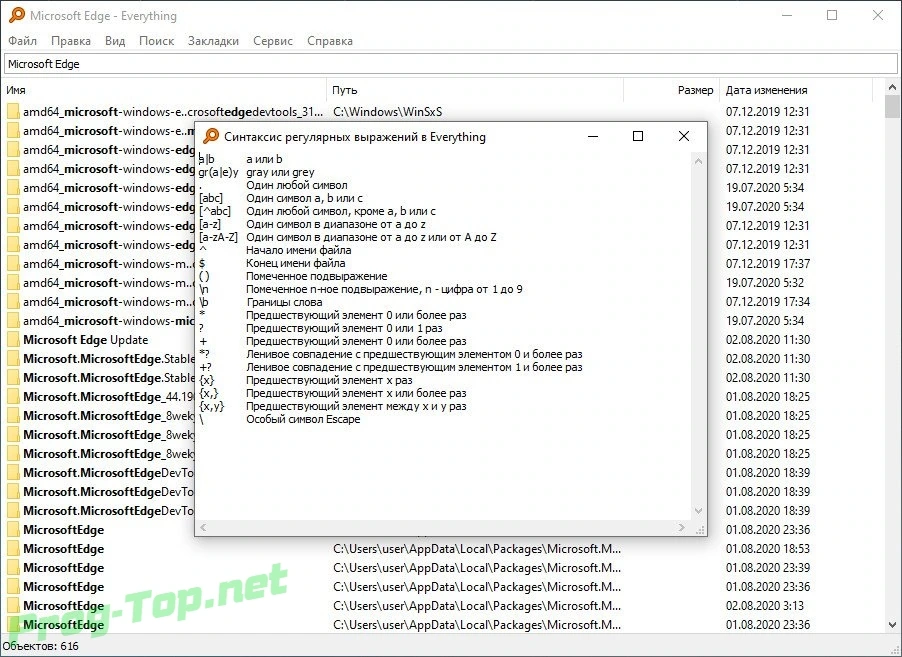The image size is (902, 657).
Task: Click regex line 'Начало имени файла'
Action: coord(299,250)
